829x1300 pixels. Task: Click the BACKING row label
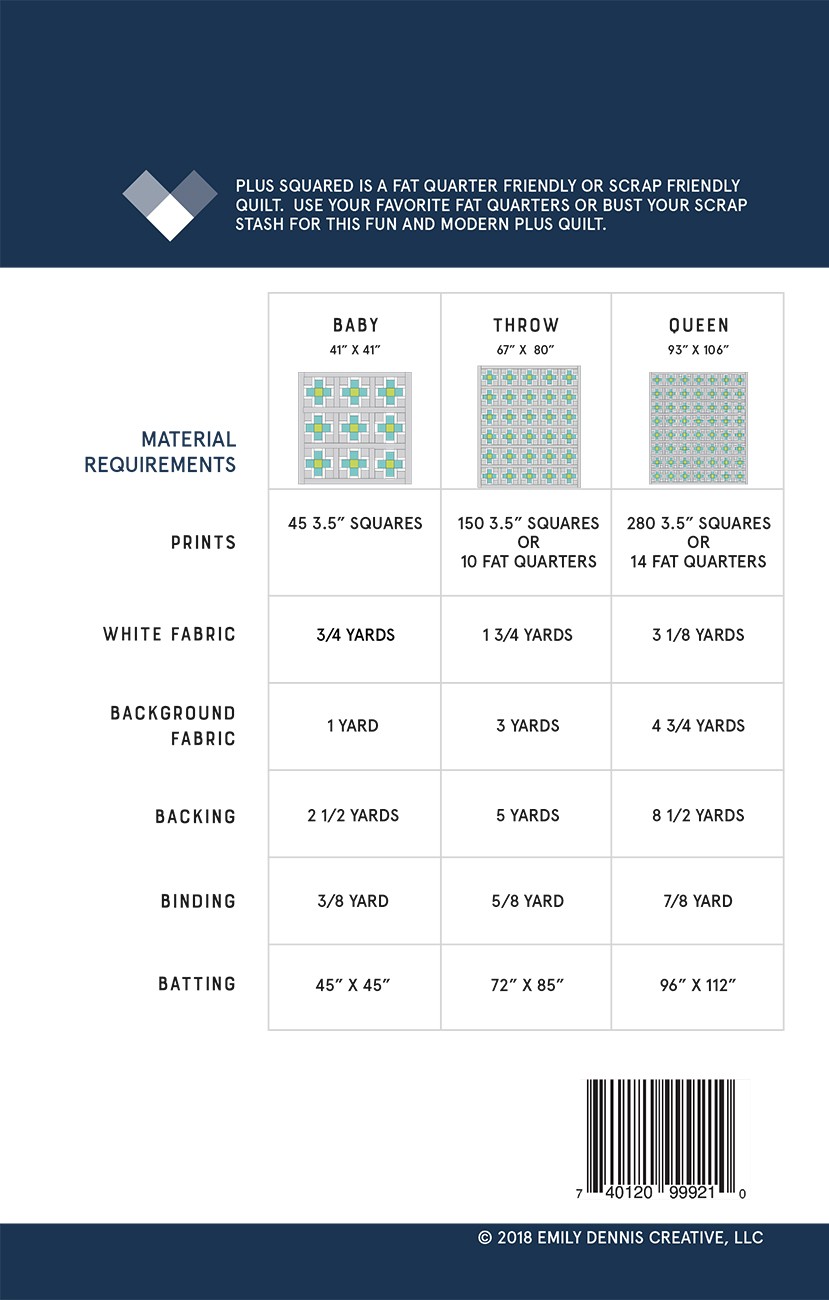point(195,817)
